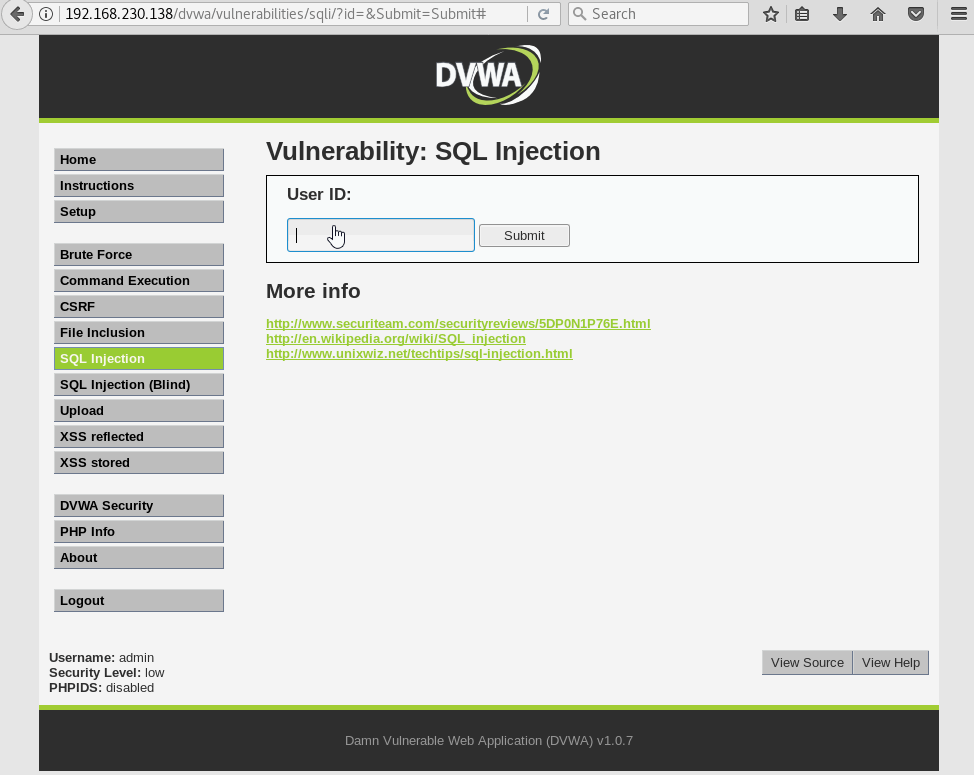Click the View Help button
This screenshot has height=775, width=974.
[891, 663]
